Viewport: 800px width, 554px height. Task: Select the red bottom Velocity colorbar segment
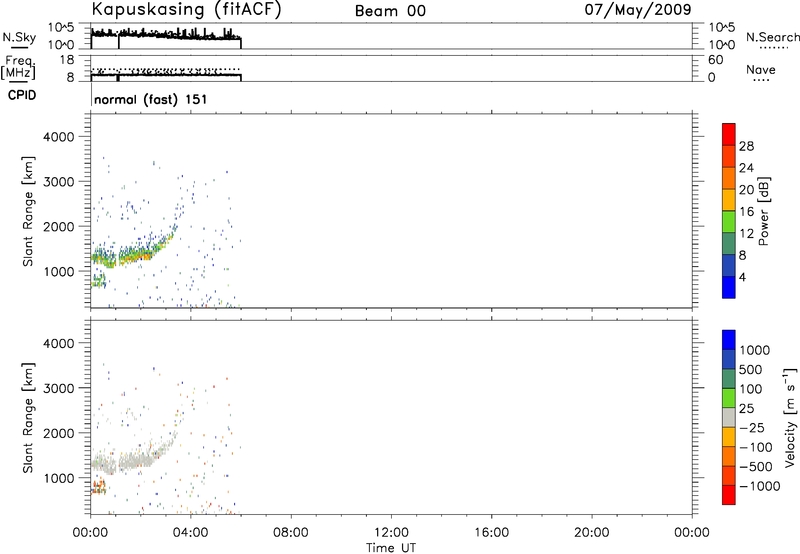(729, 495)
